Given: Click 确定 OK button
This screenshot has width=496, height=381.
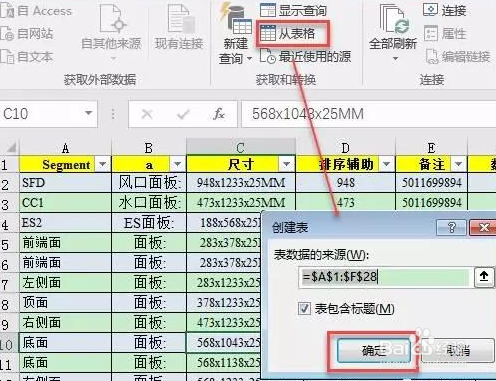Looking at the screenshot, I should coord(374,351).
